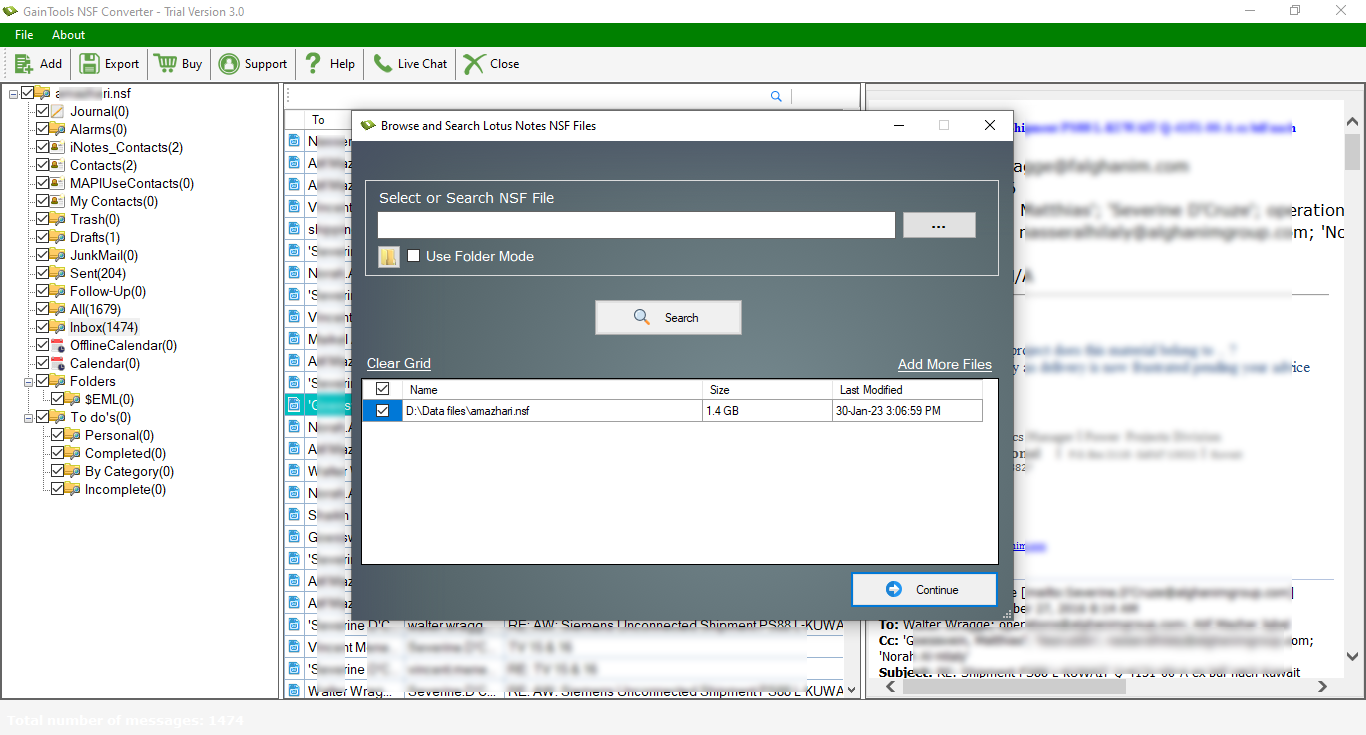Uncheck the My Contacts checkbox
The height and width of the screenshot is (735, 1366).
point(42,201)
